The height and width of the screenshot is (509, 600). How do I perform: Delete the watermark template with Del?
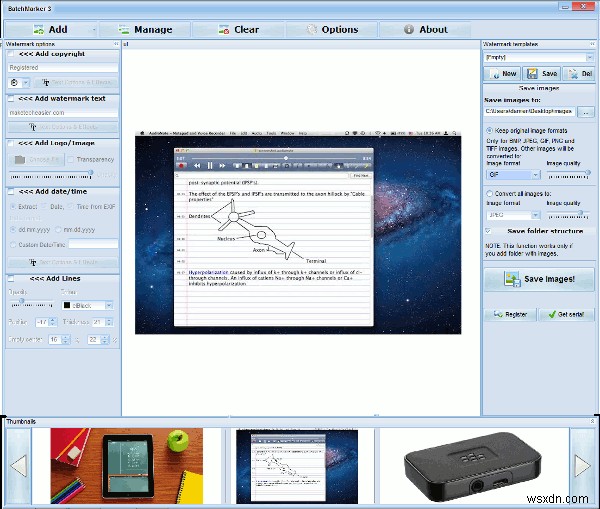tap(579, 73)
